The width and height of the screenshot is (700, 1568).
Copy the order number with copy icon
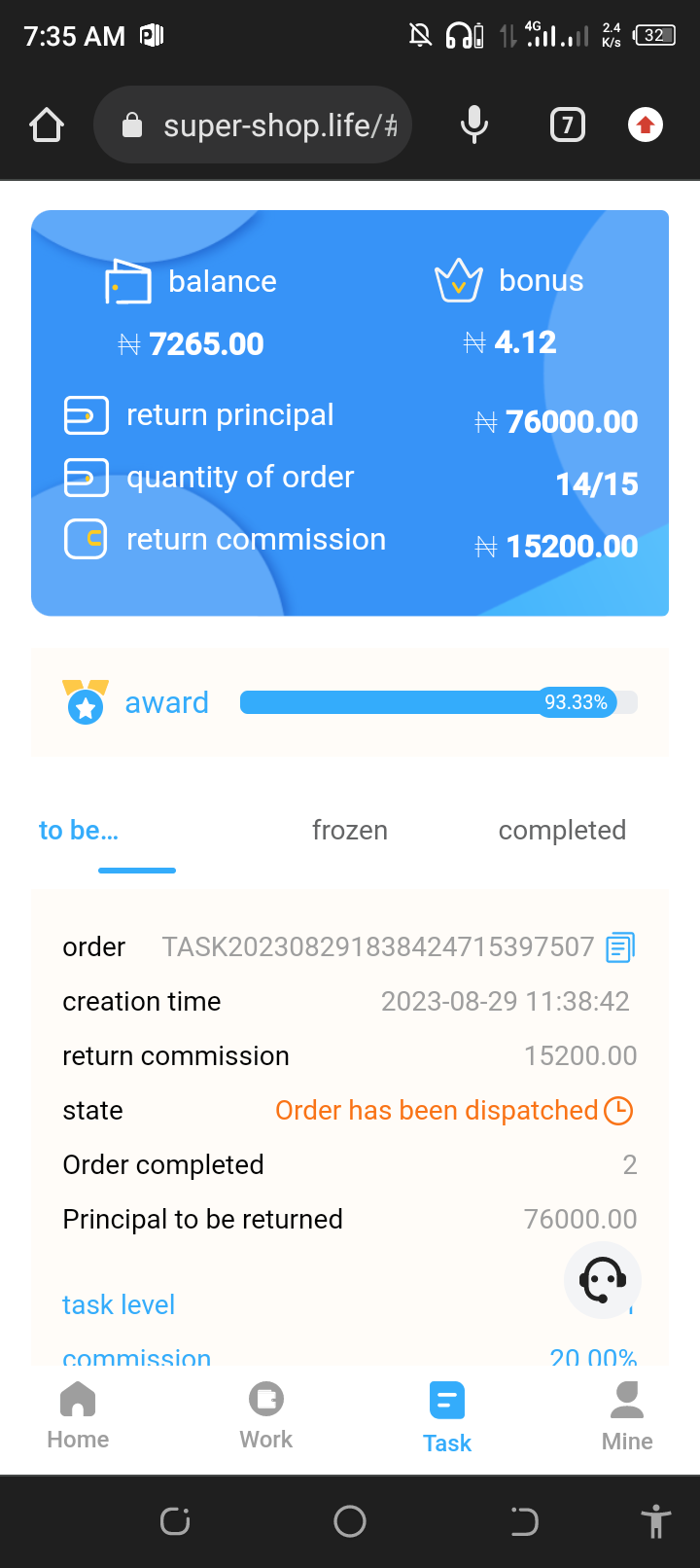(x=620, y=947)
